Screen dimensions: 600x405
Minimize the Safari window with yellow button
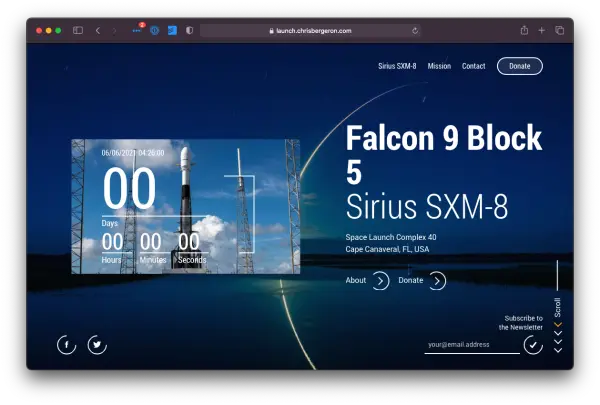click(49, 31)
